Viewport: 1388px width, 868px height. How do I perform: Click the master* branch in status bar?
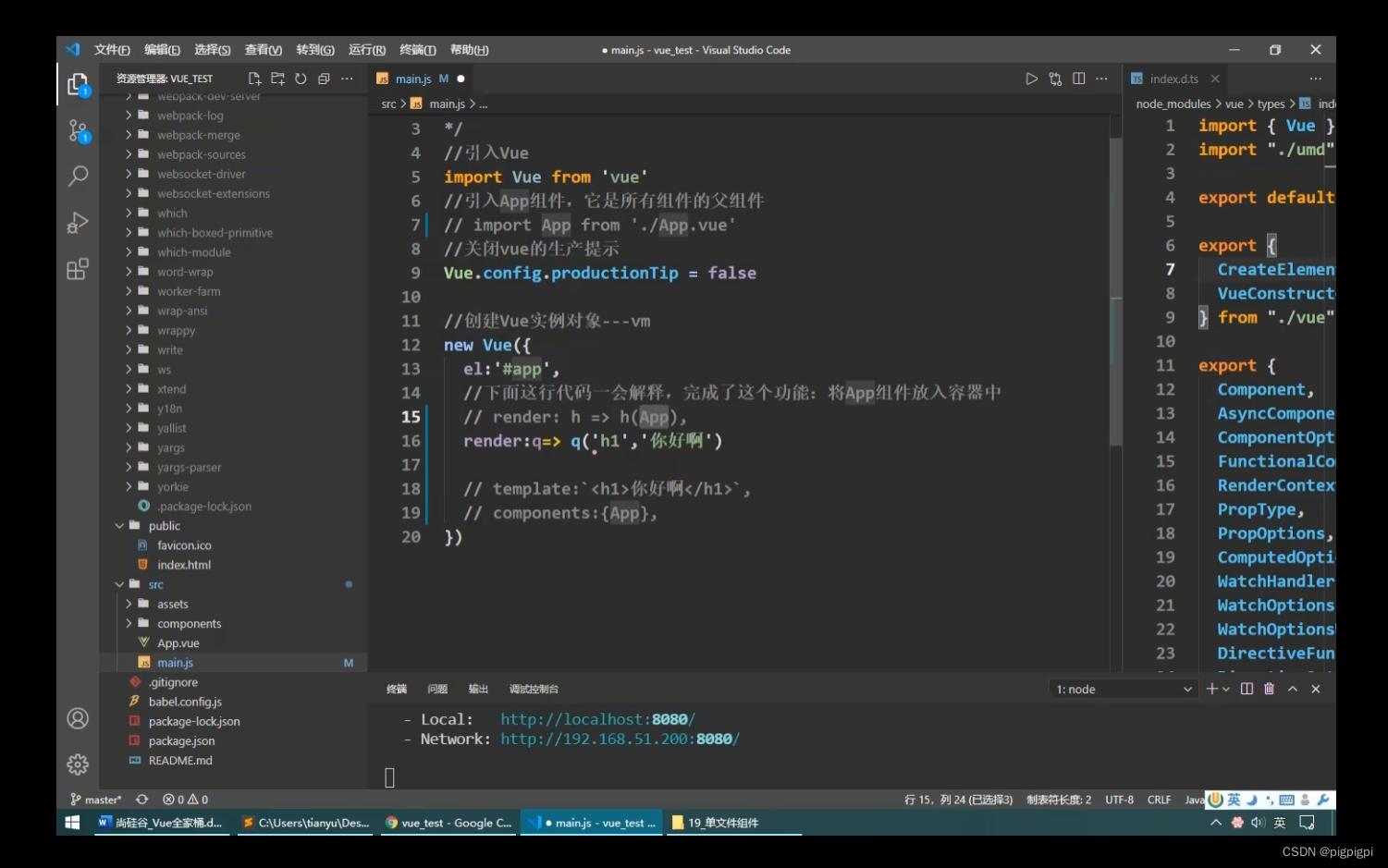96,800
